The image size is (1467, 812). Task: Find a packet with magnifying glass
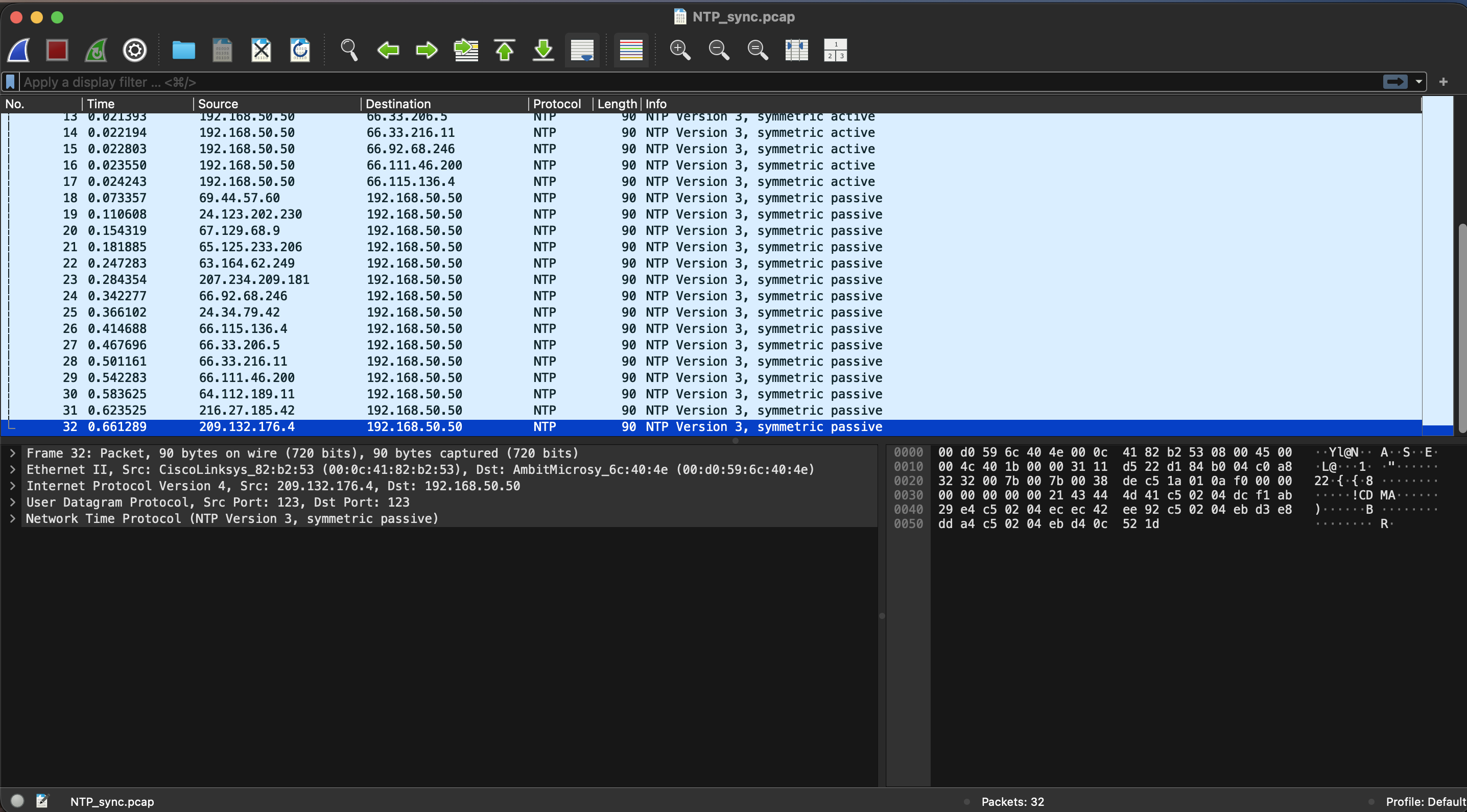click(349, 50)
